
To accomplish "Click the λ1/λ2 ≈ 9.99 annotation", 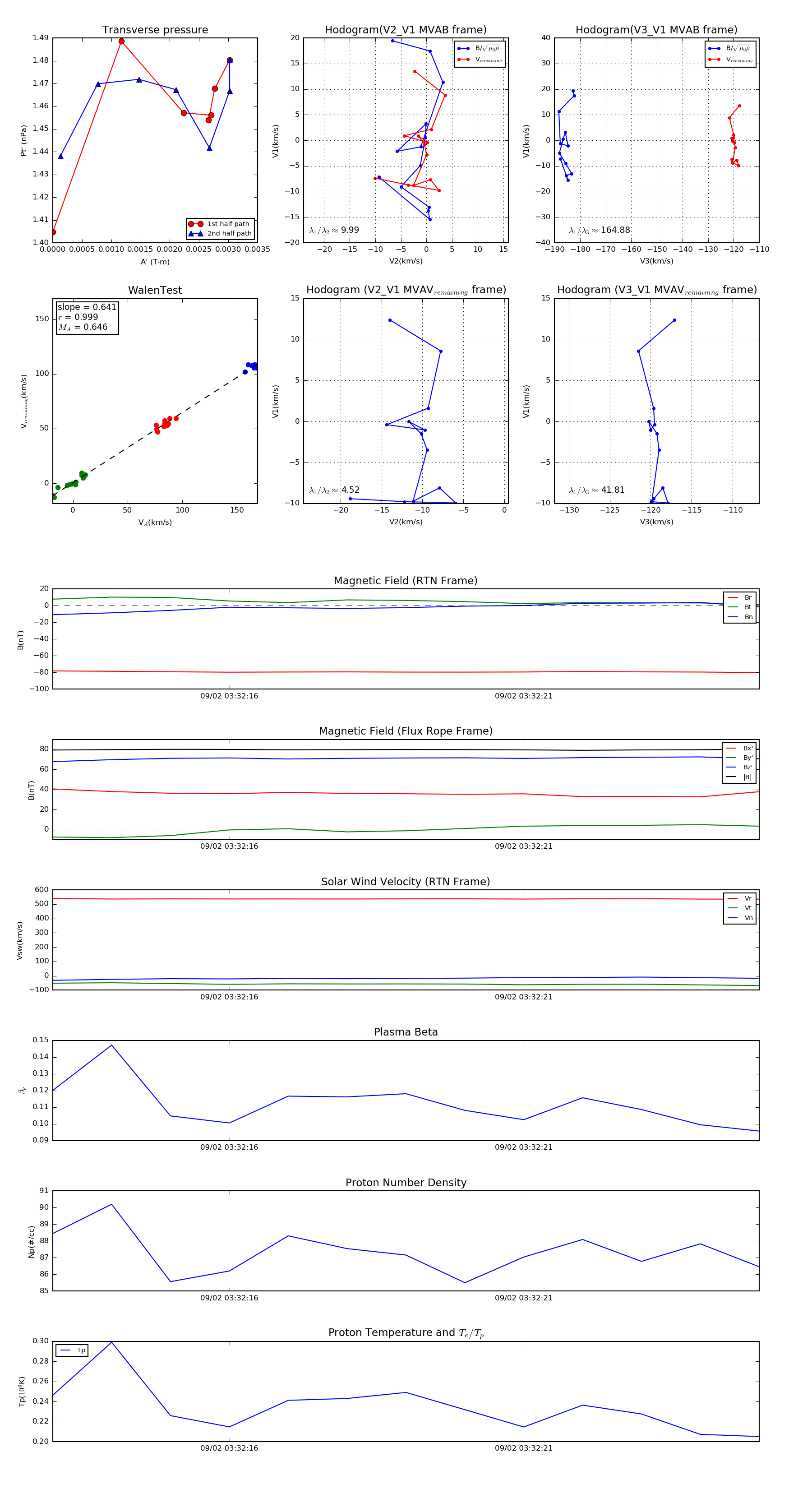I will click(334, 230).
